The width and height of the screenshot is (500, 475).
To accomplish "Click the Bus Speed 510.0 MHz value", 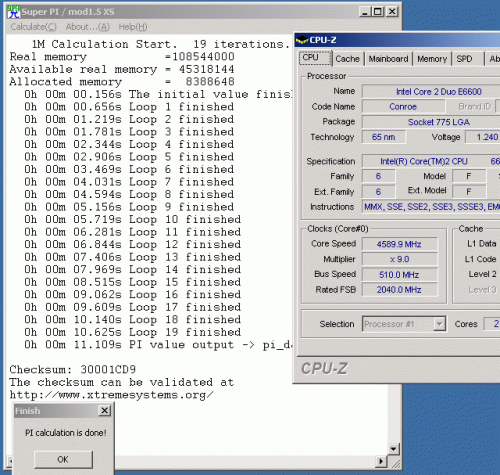I will coord(399,275).
